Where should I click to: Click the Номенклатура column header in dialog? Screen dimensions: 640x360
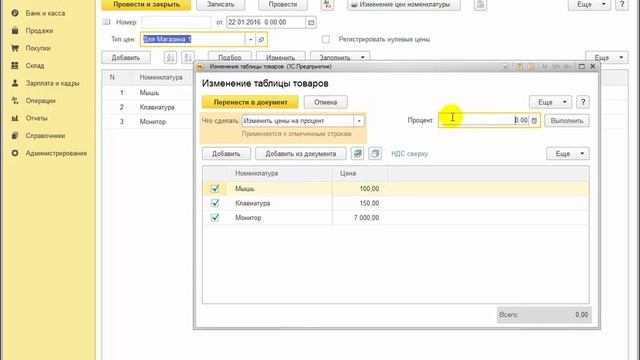point(280,173)
